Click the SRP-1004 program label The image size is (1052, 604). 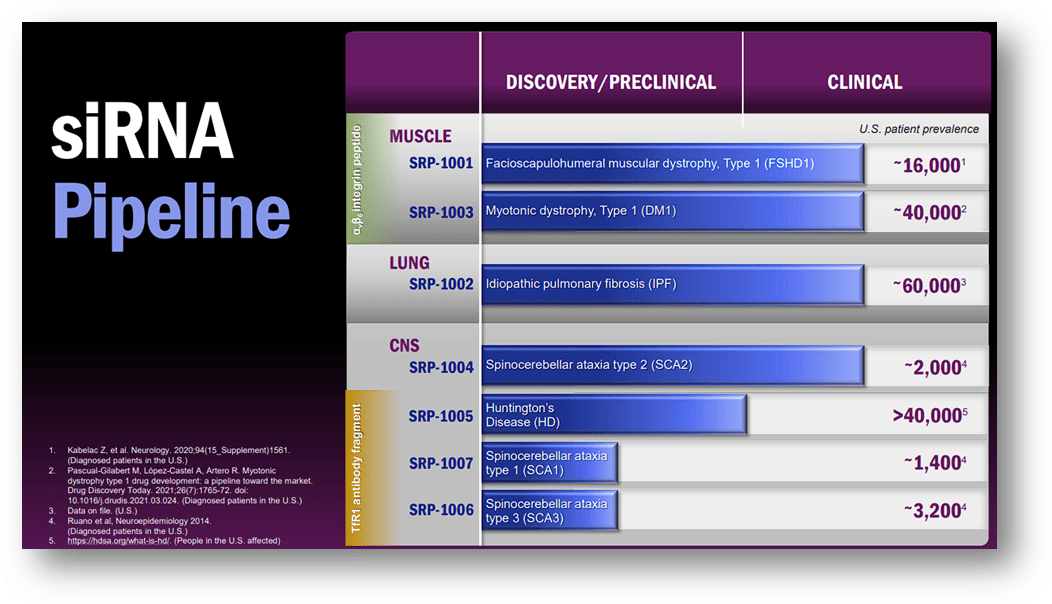tap(440, 366)
